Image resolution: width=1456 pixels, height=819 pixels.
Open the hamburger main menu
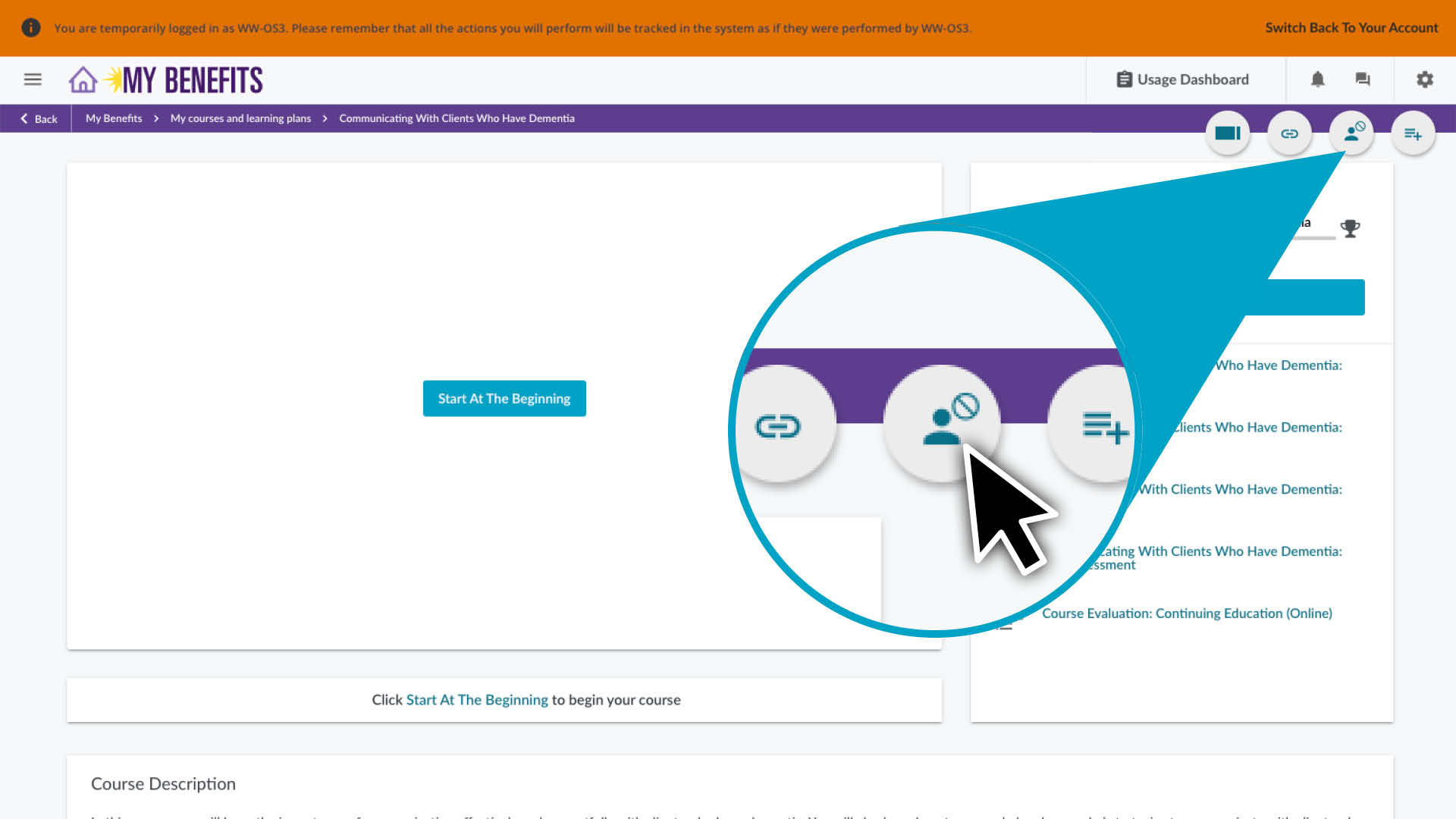33,79
